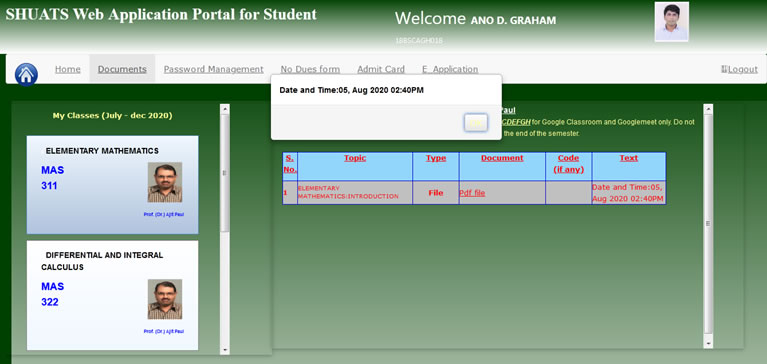Click the classes panel scroll-up arrow

(225, 109)
